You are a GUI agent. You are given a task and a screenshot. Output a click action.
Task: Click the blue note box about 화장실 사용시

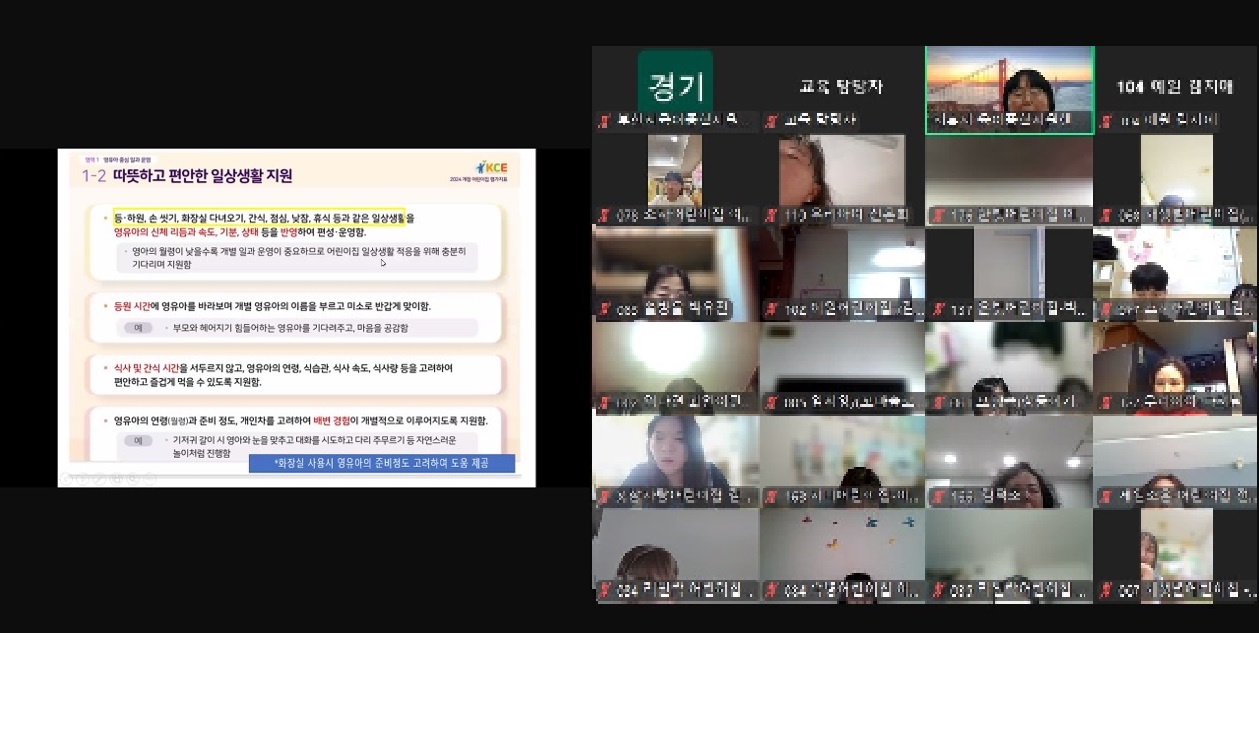click(381, 463)
